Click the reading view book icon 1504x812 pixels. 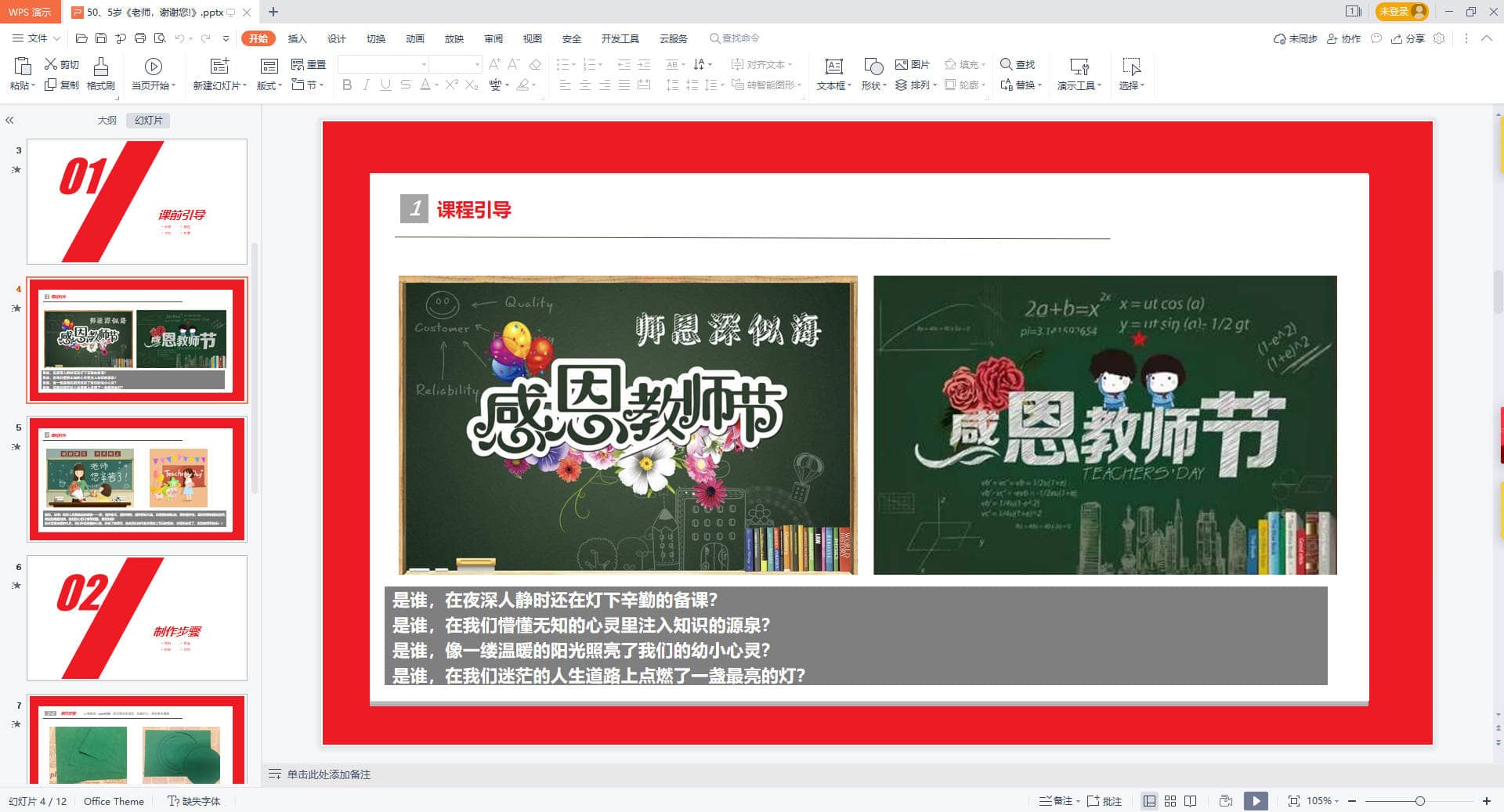pos(1191,801)
